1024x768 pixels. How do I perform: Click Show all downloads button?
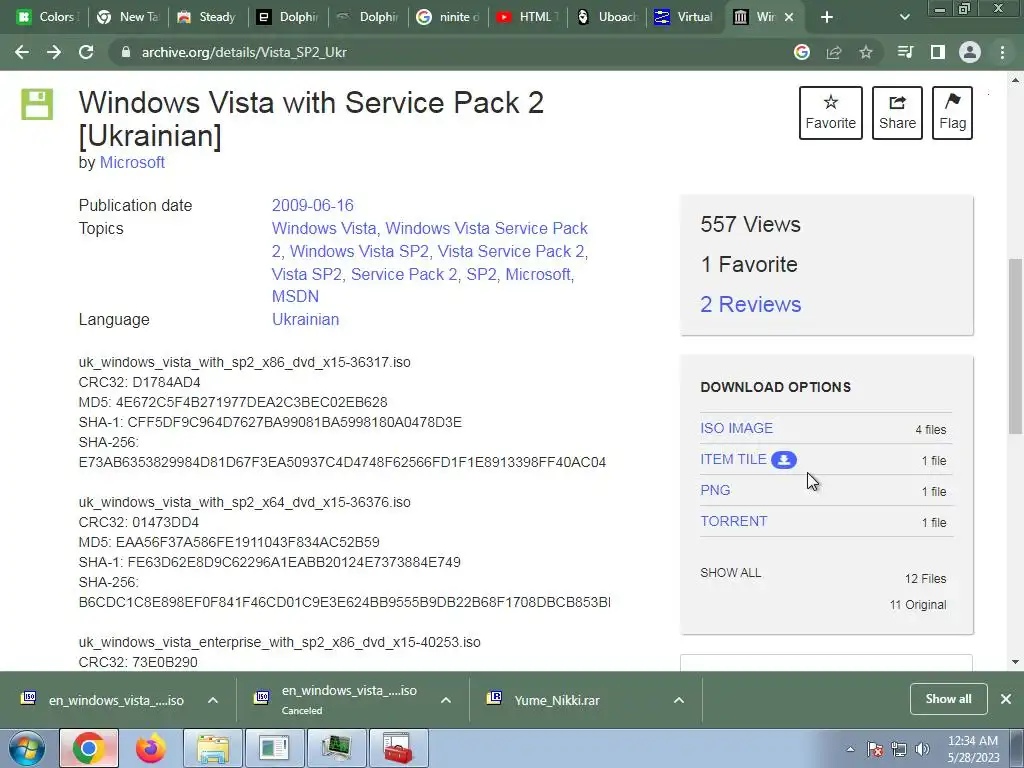(x=948, y=699)
